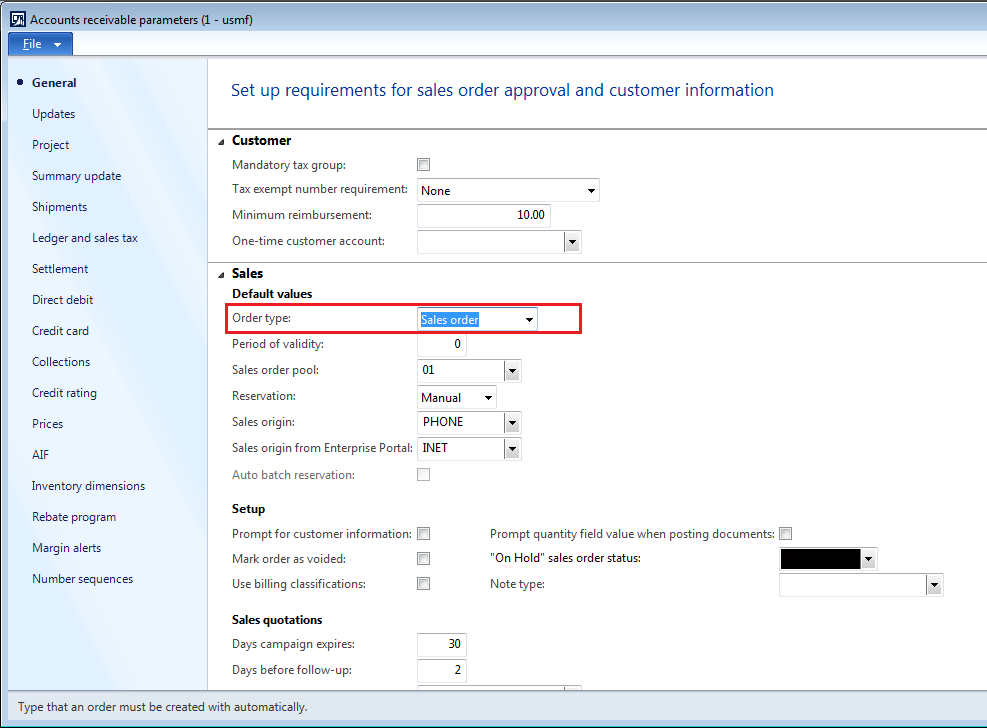This screenshot has width=987, height=728.
Task: Expand the Order type dropdown
Action: point(529,320)
